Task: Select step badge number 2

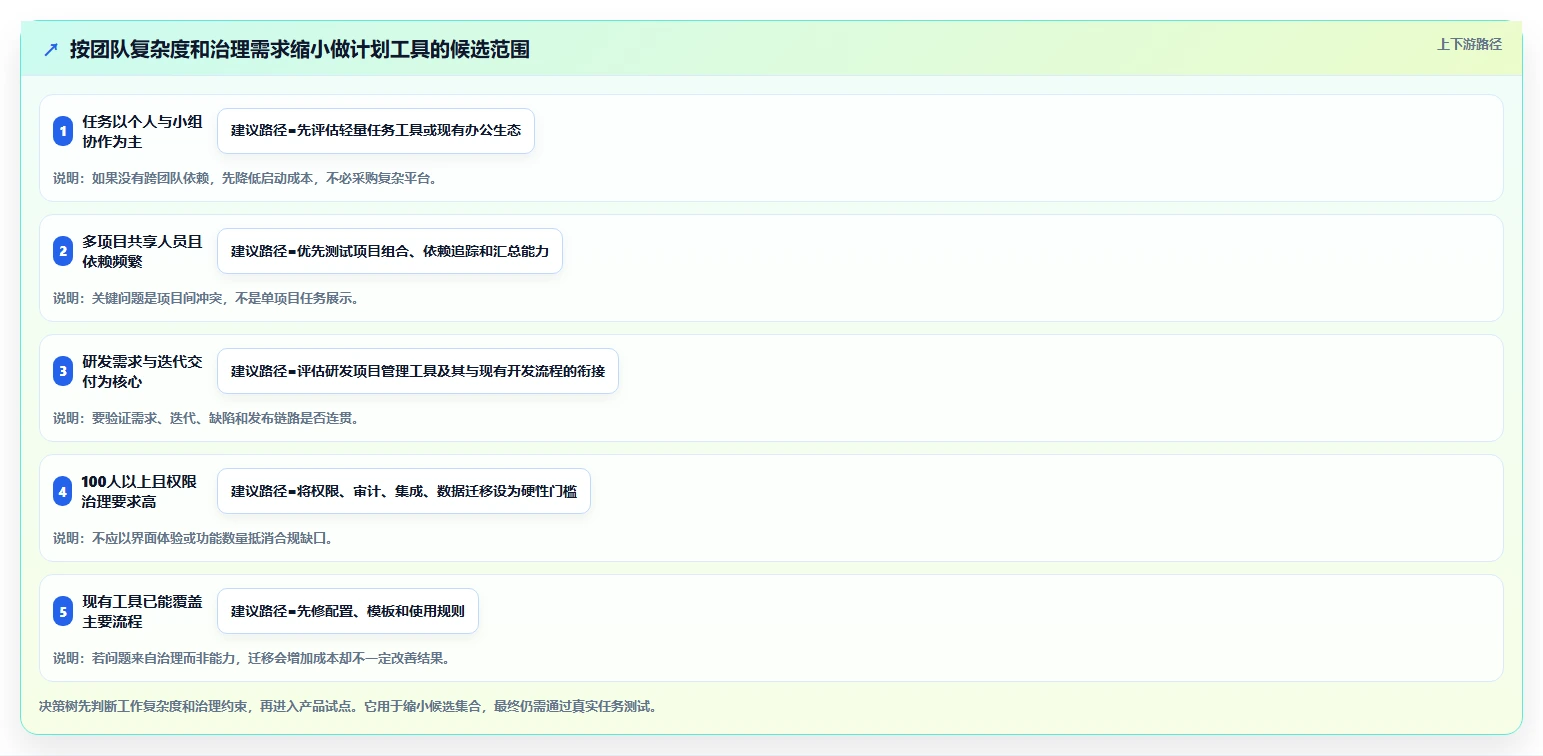Action: click(x=63, y=251)
